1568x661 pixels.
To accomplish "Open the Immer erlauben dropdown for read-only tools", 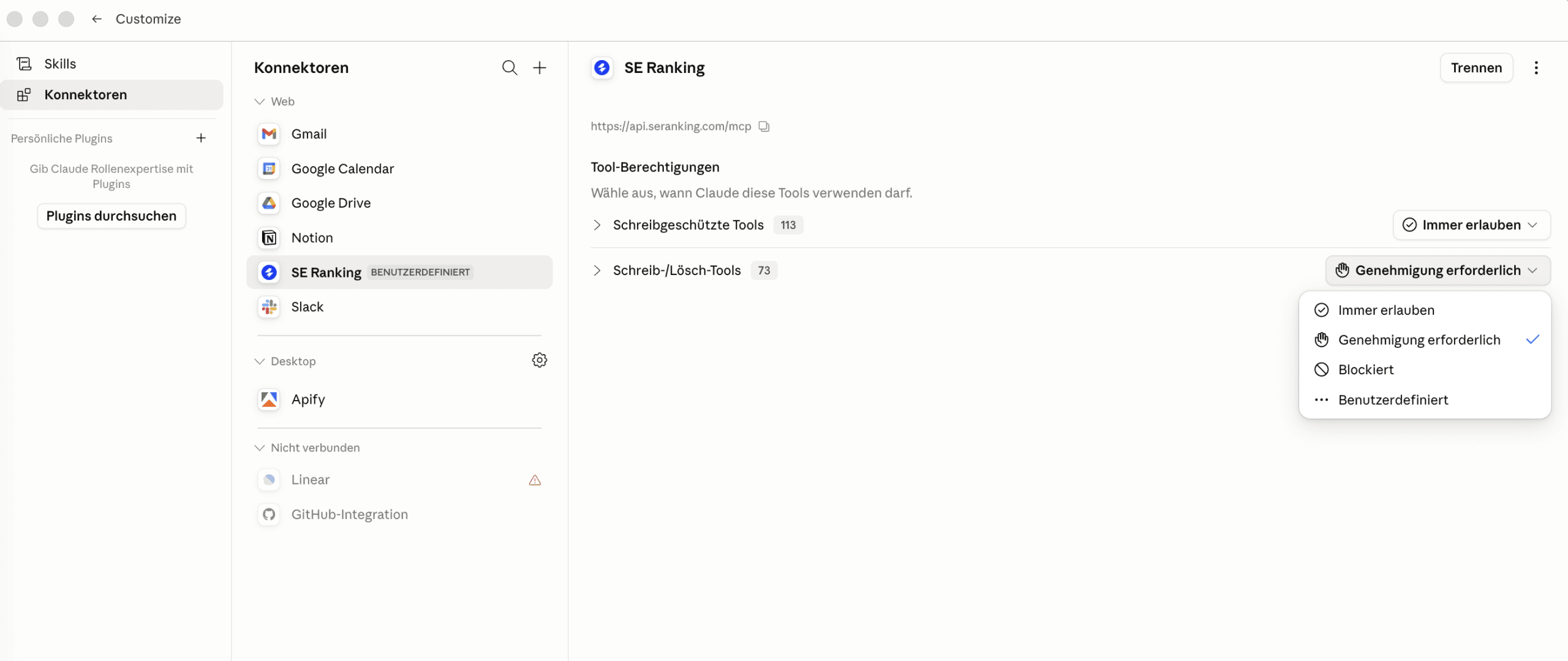I will coord(1471,225).
